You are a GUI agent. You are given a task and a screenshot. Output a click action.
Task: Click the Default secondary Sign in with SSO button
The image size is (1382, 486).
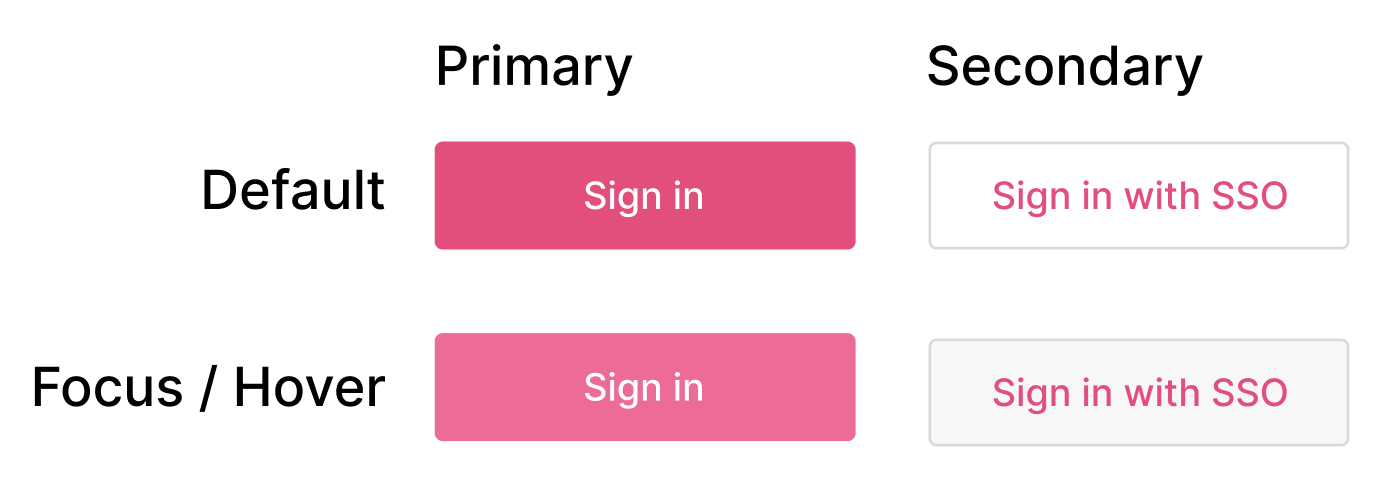(1138, 195)
